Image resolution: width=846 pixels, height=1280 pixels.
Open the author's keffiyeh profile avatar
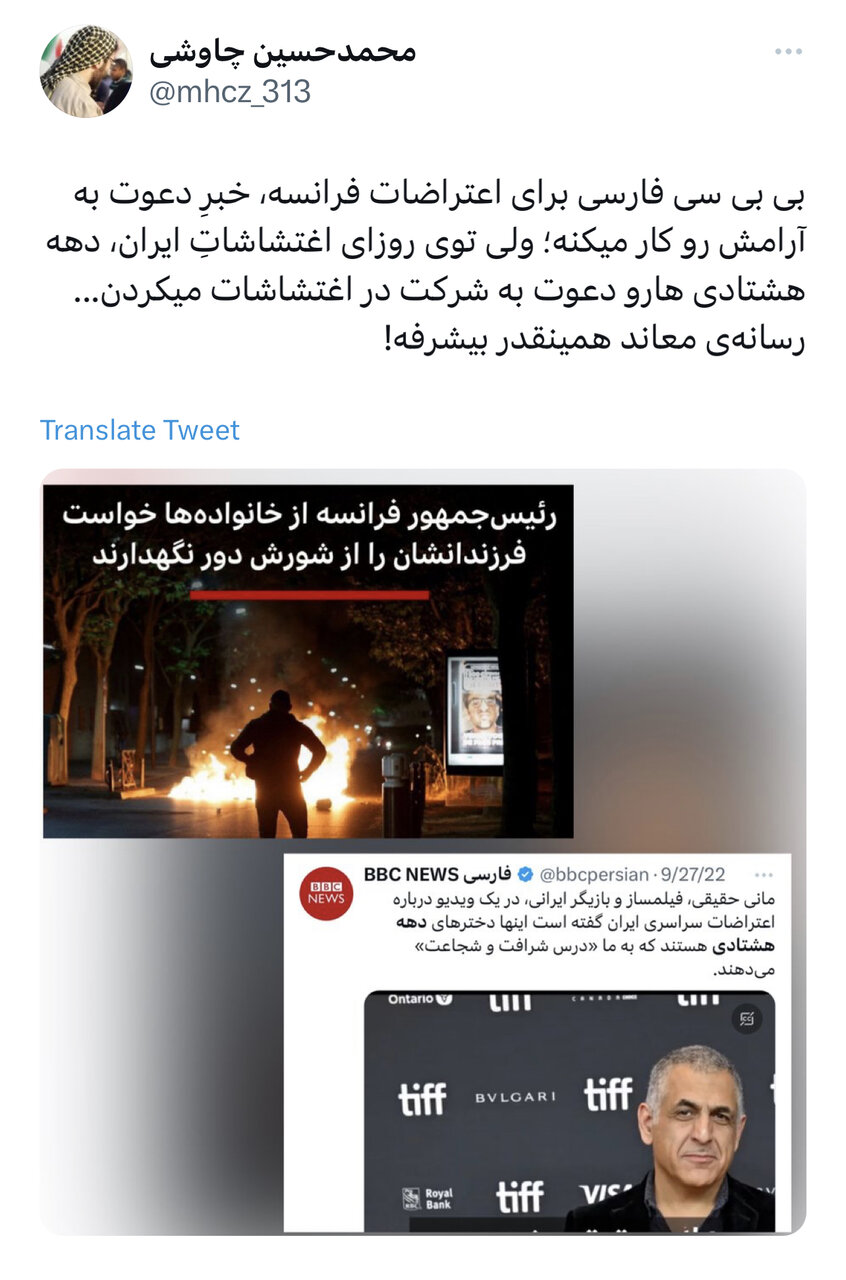(86, 71)
